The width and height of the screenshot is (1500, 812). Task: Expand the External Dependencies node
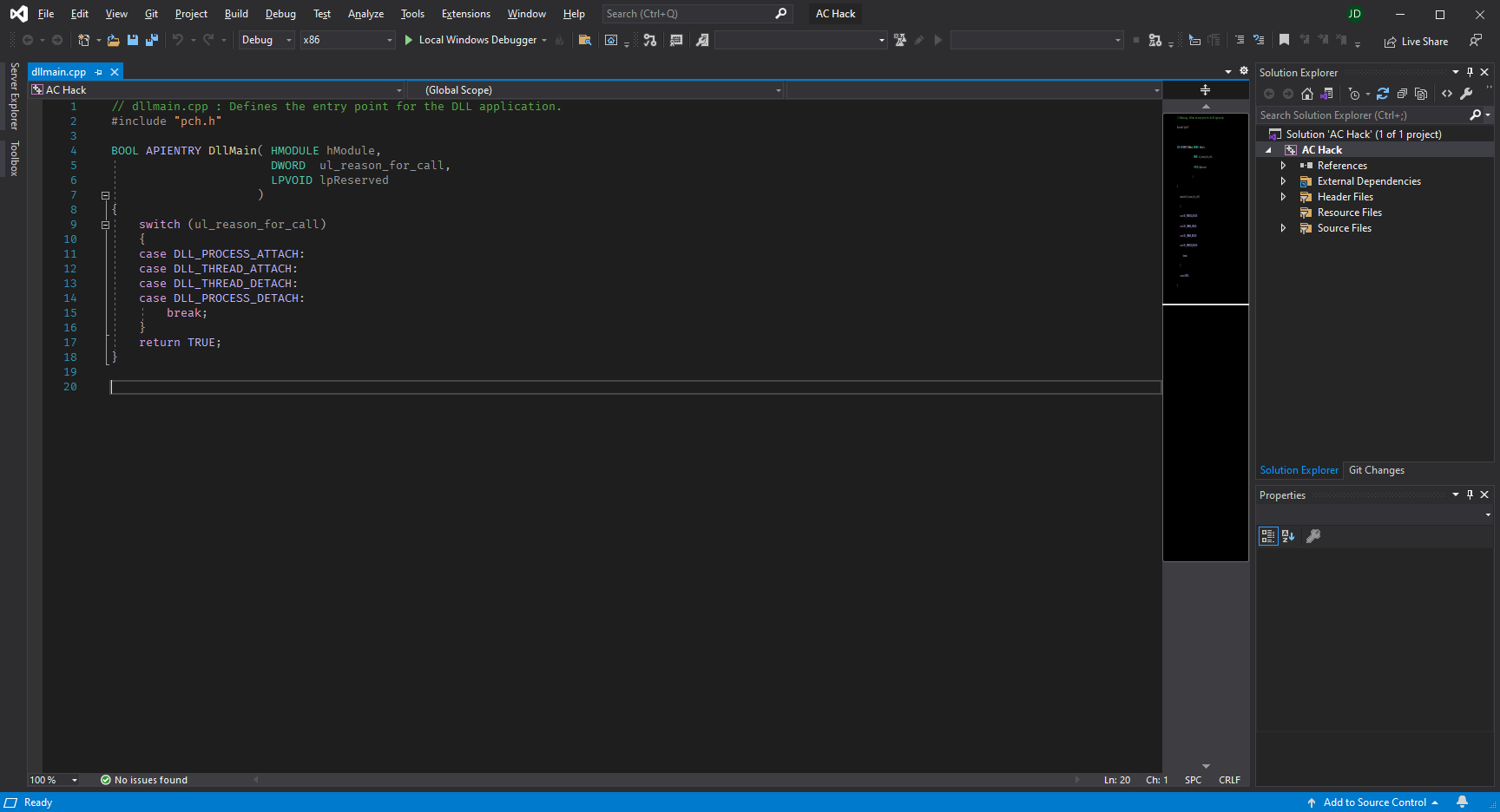click(1283, 181)
